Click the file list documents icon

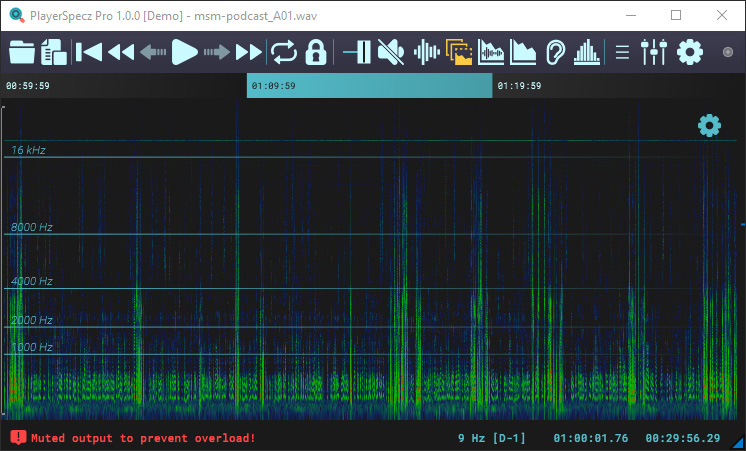[x=54, y=52]
